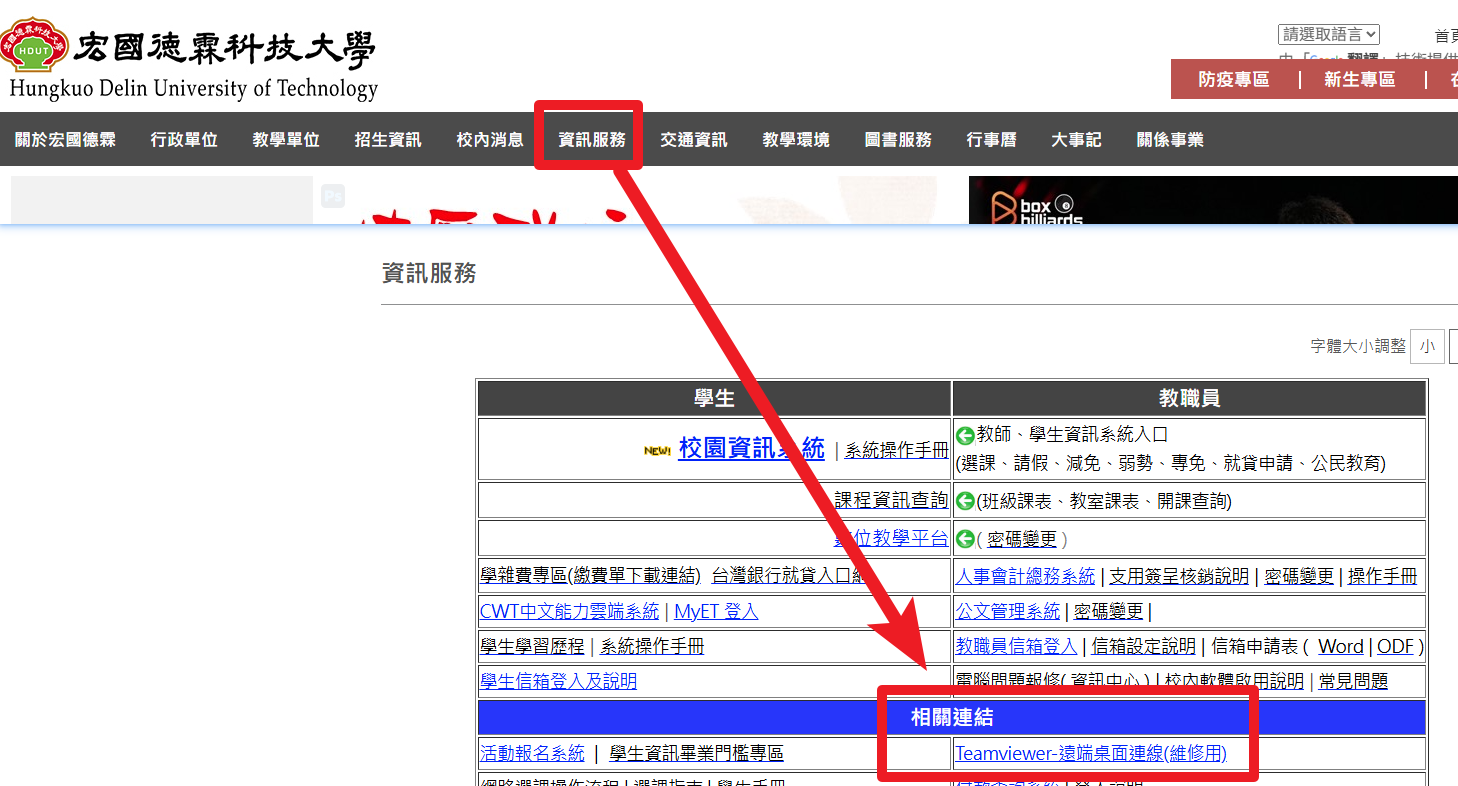The image size is (1458, 786).
Task: Click green arrow next to 密碼變更
Action: tap(965, 540)
